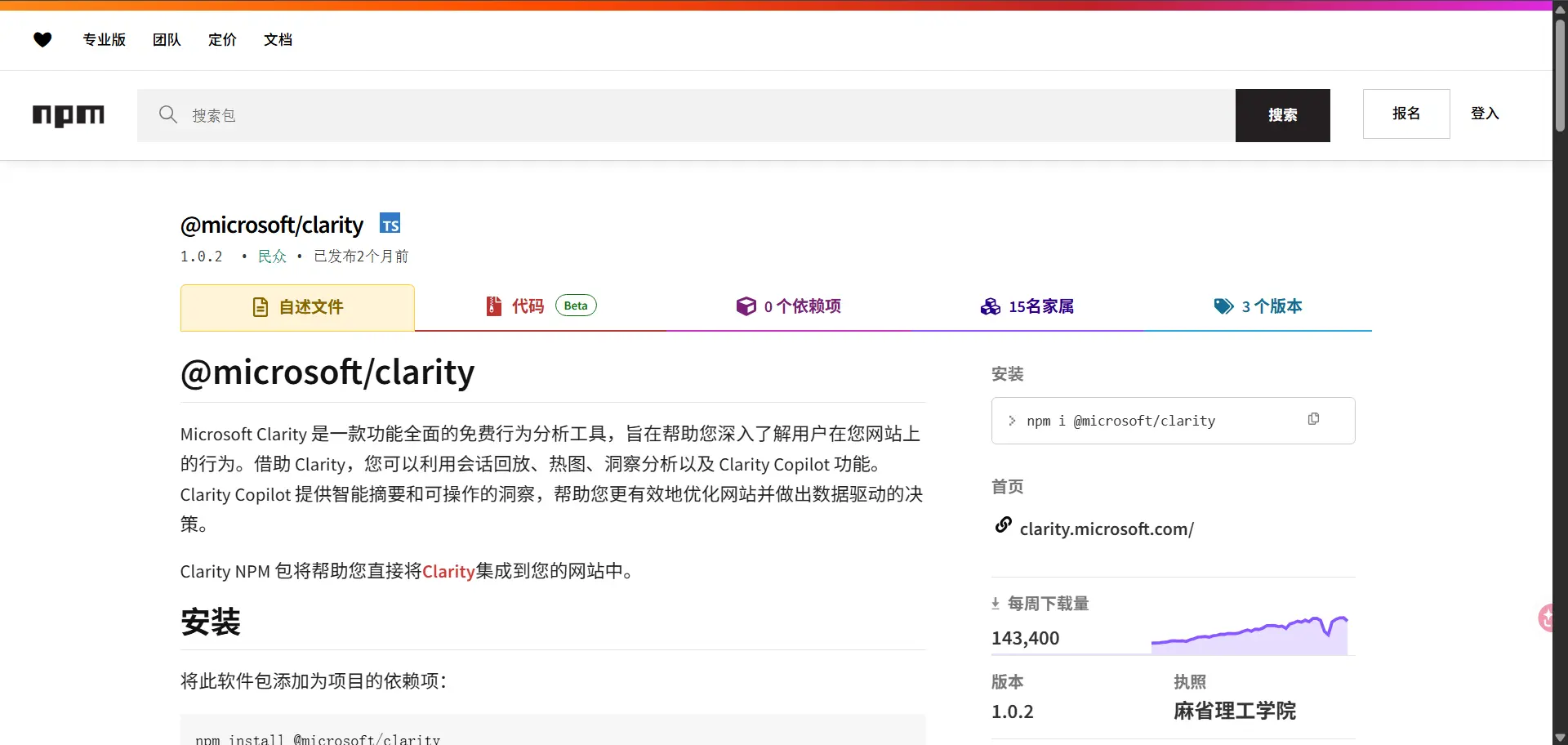Viewport: 1568px width, 745px height.
Task: Click the 登入 sign-in button
Action: click(1484, 114)
